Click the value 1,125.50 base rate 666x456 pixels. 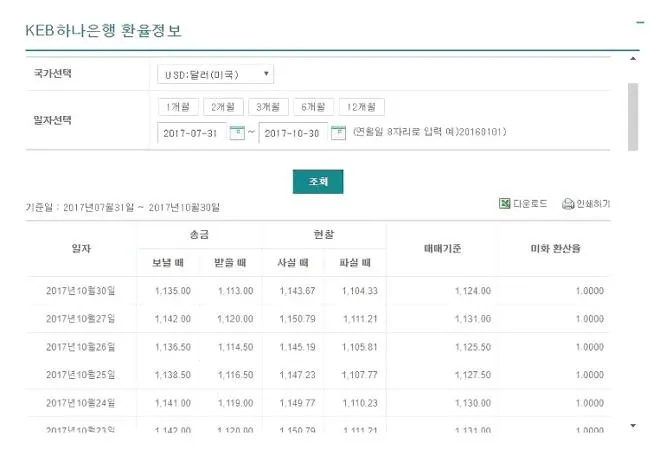coord(473,347)
